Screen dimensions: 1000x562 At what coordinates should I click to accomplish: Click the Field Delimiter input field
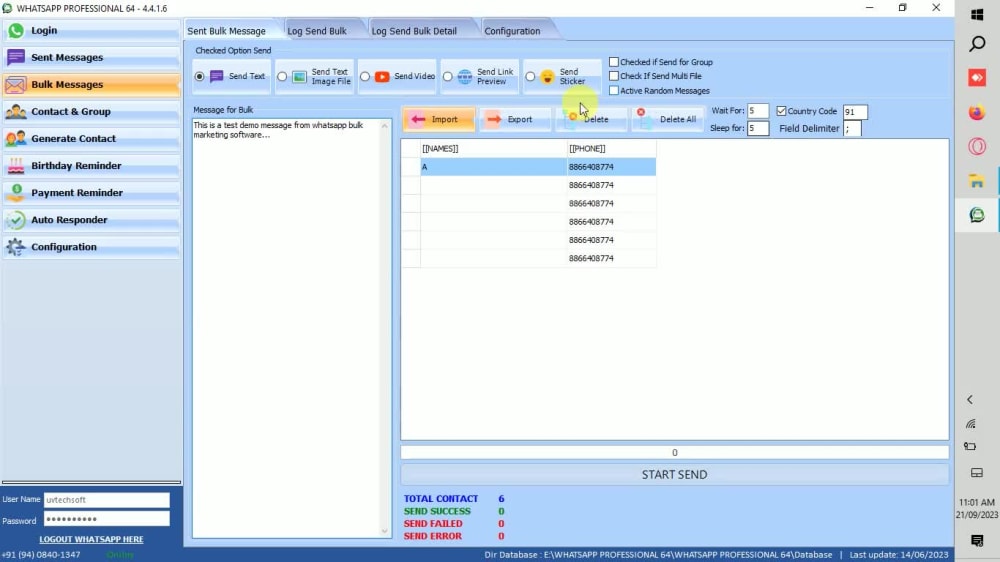(x=852, y=129)
